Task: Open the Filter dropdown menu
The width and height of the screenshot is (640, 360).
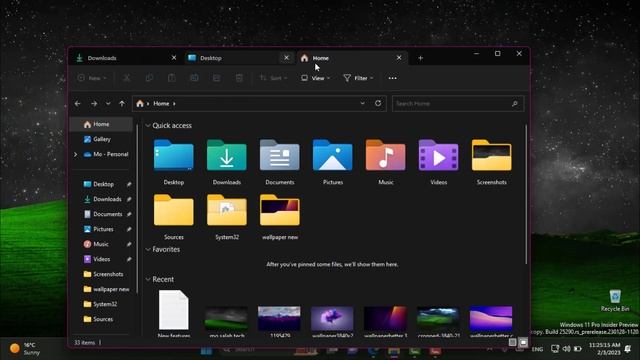Action: click(x=358, y=78)
